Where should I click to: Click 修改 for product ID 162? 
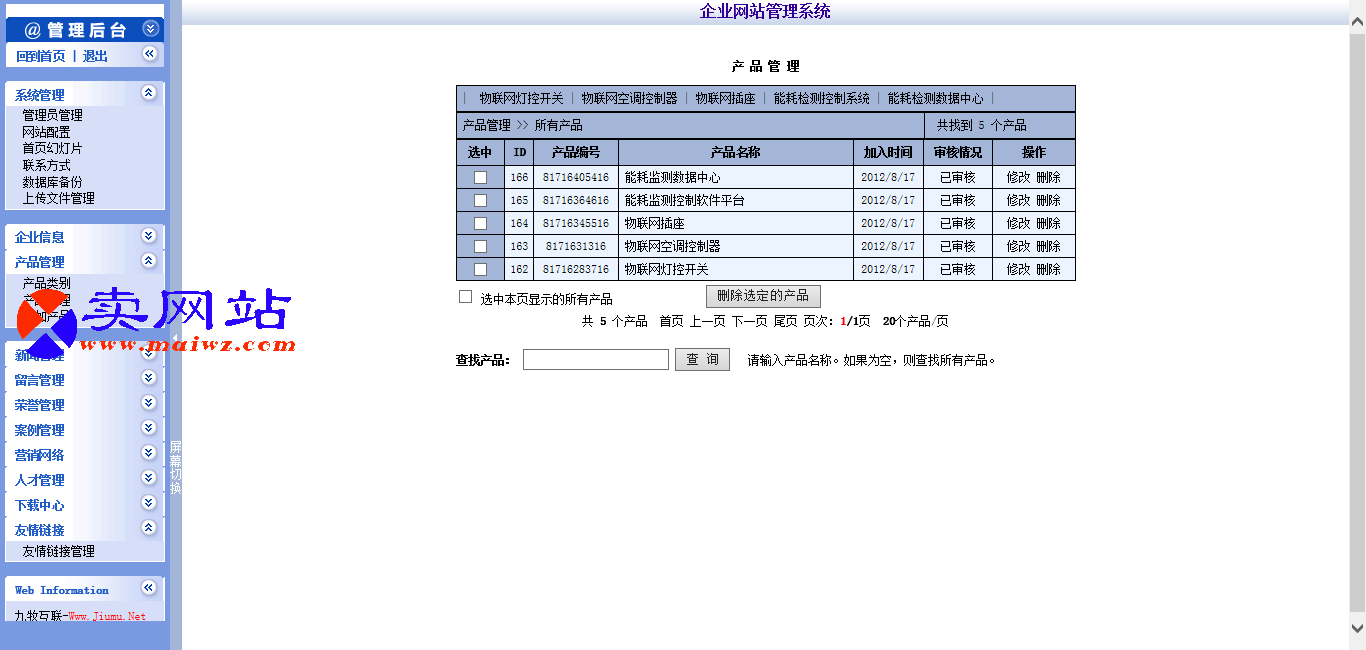1018,270
